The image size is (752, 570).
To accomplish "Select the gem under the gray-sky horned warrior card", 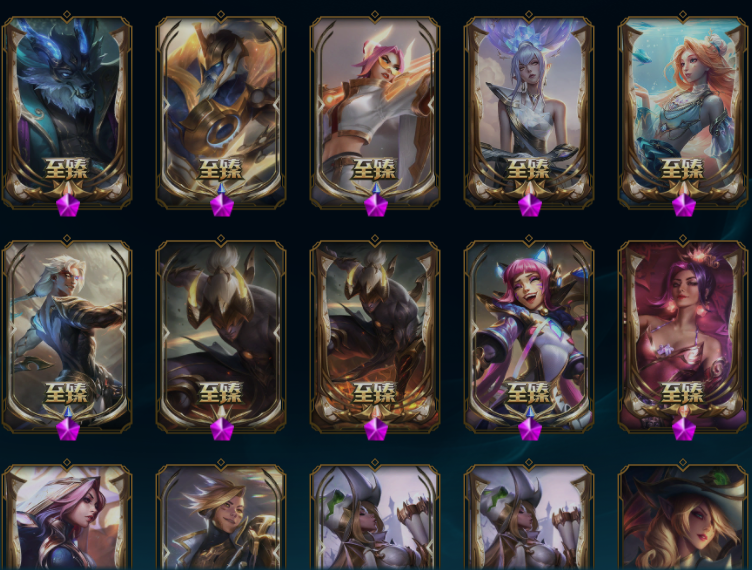I will pos(222,429).
